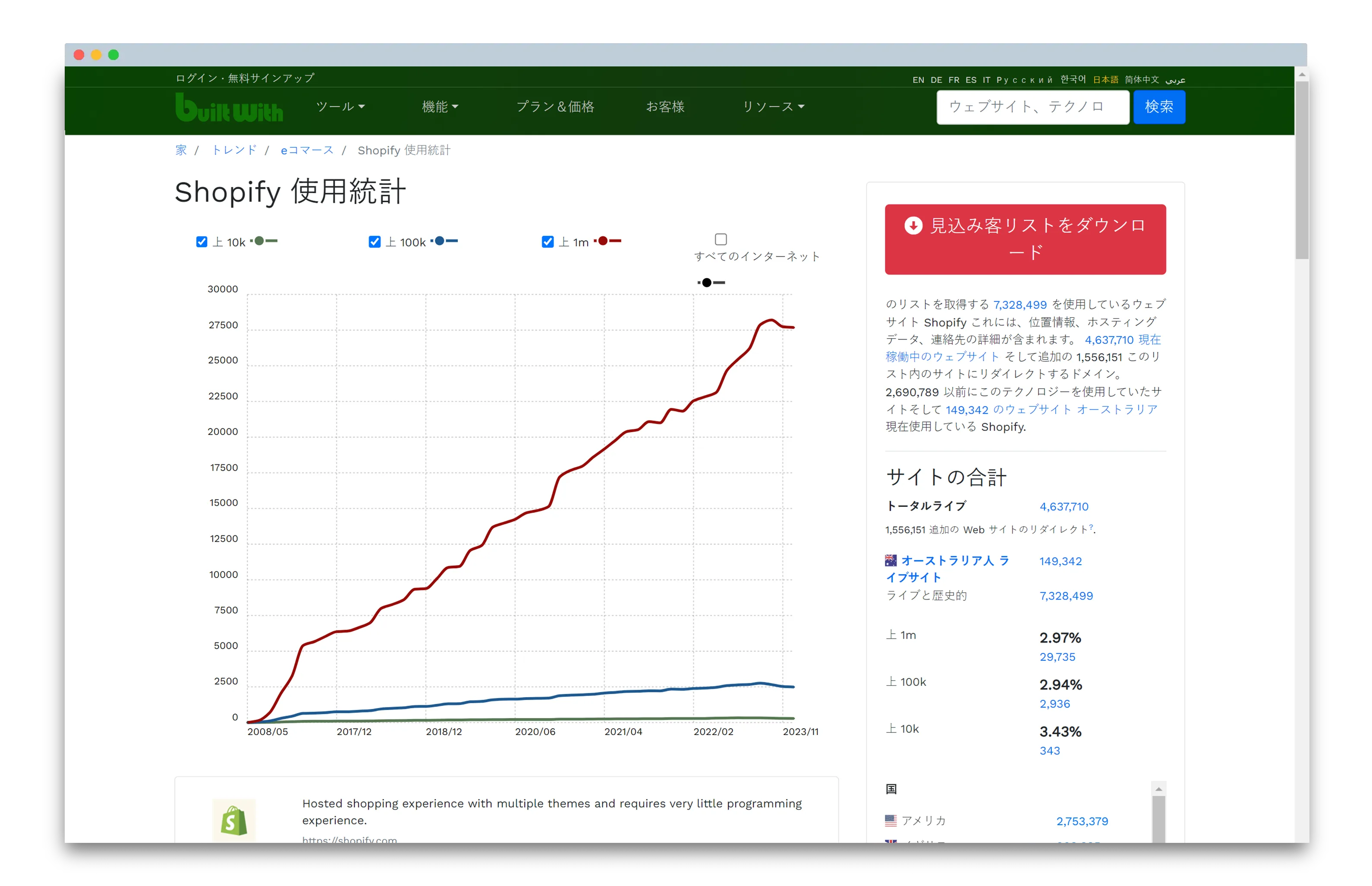This screenshot has height=886, width=1372.
Task: Click the United States flag icon
Action: pos(891,820)
